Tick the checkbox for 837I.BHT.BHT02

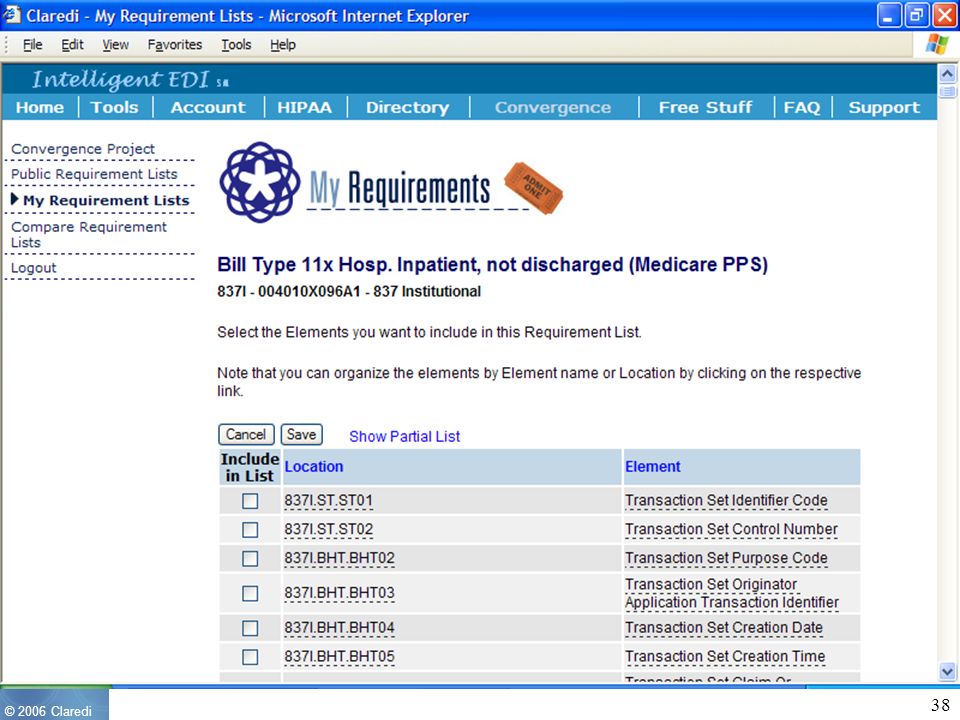point(250,558)
